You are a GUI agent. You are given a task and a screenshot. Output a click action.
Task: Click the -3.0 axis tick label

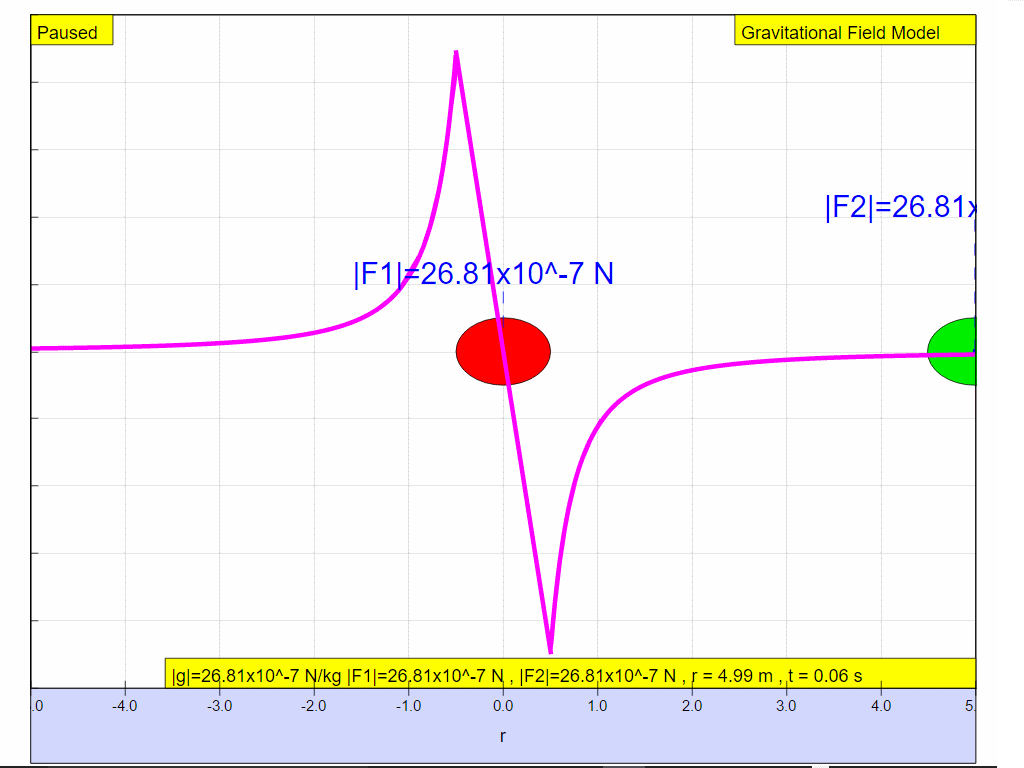point(219,706)
